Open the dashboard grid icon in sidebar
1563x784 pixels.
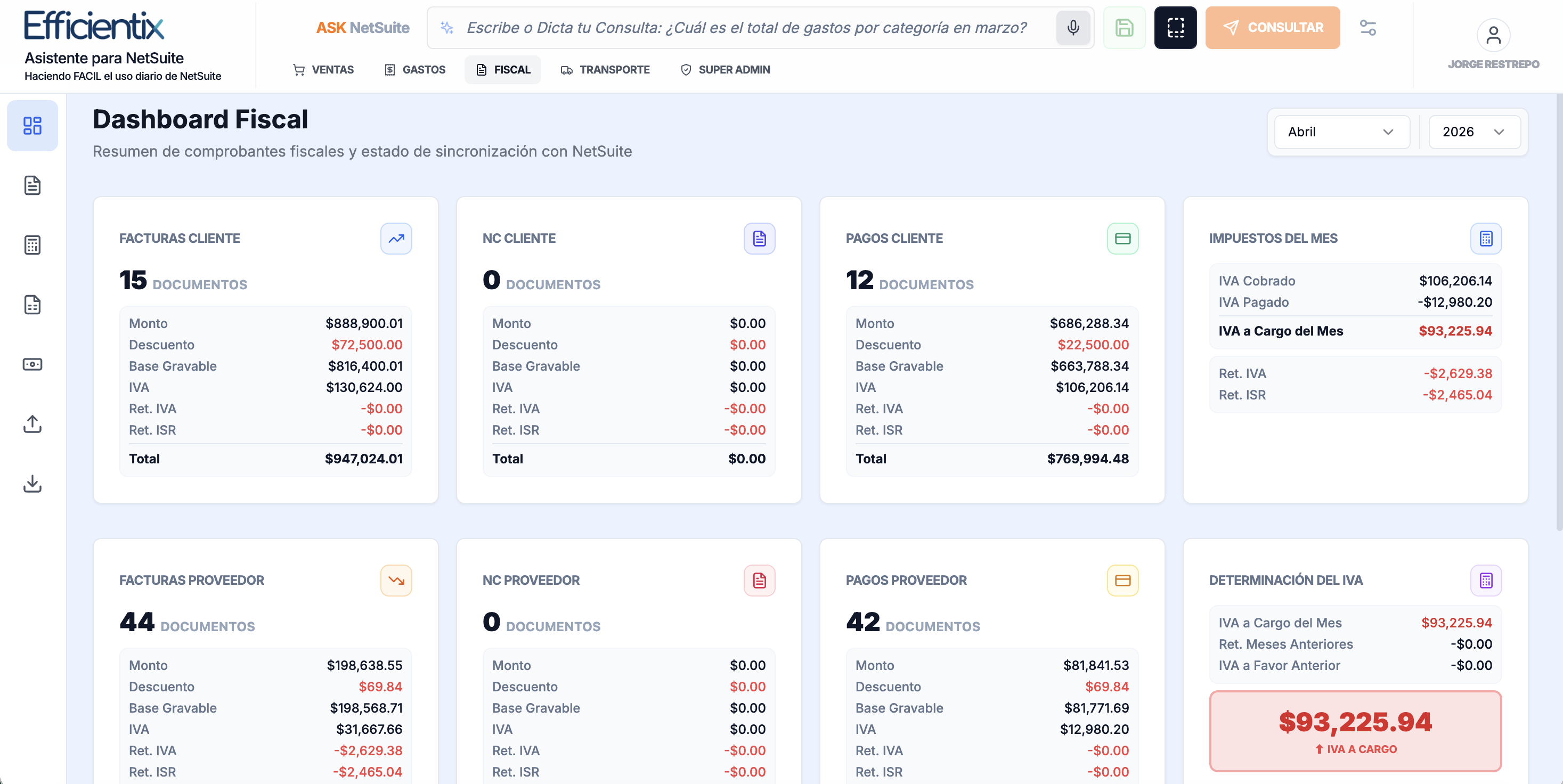click(32, 126)
